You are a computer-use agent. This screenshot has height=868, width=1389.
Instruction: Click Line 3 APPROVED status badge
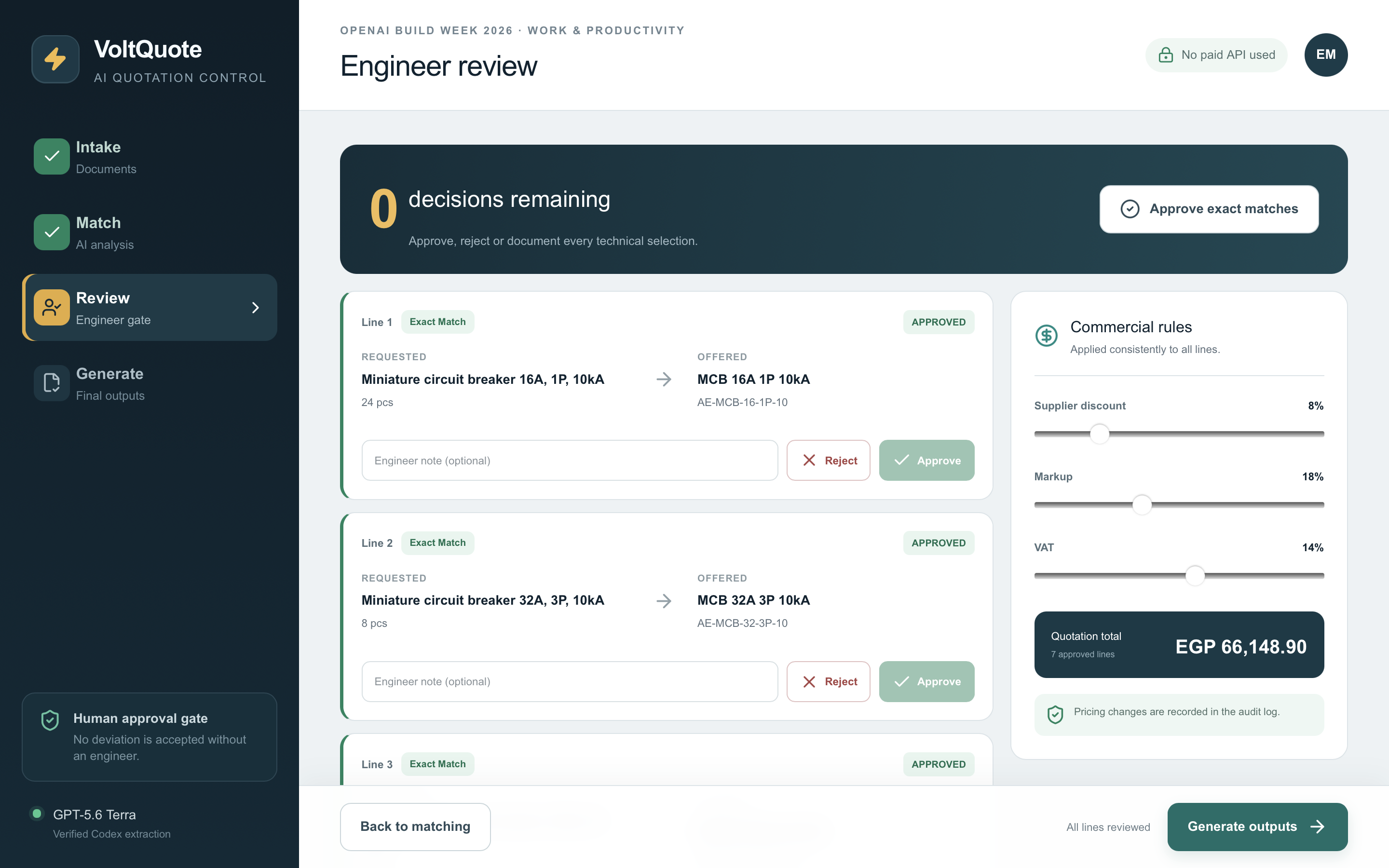[x=939, y=764]
